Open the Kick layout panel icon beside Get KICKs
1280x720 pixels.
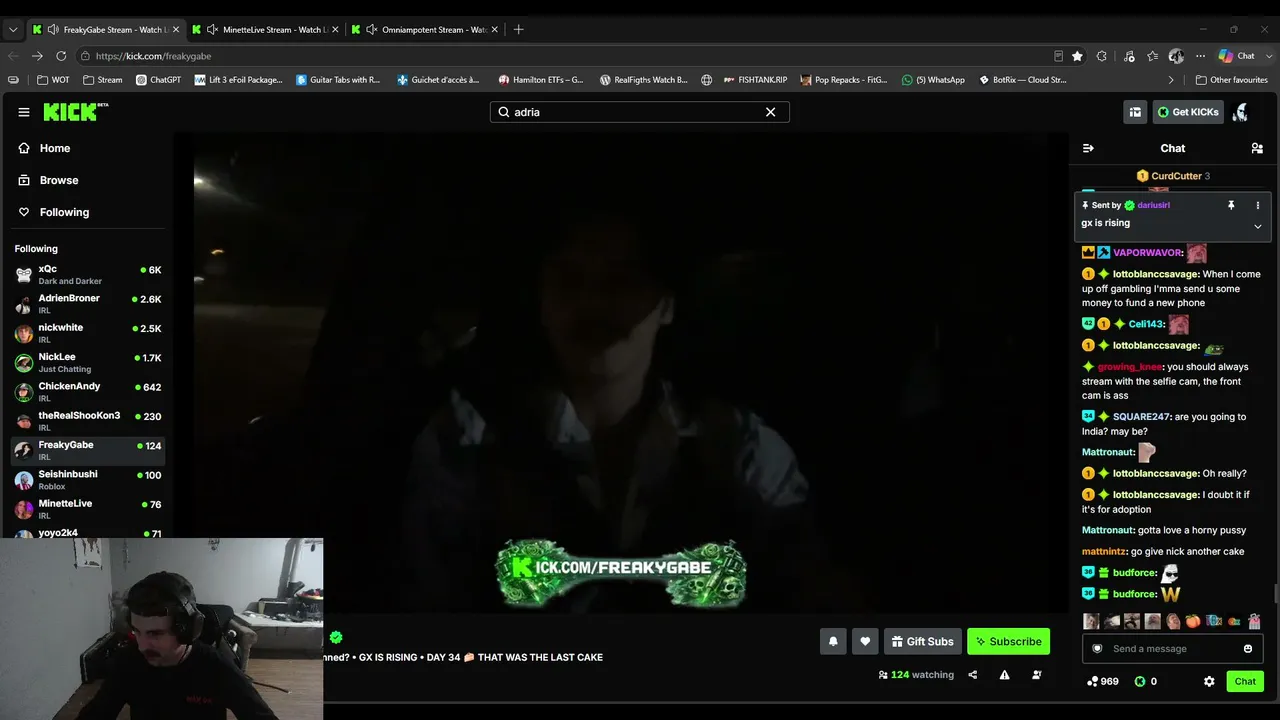(x=1135, y=112)
